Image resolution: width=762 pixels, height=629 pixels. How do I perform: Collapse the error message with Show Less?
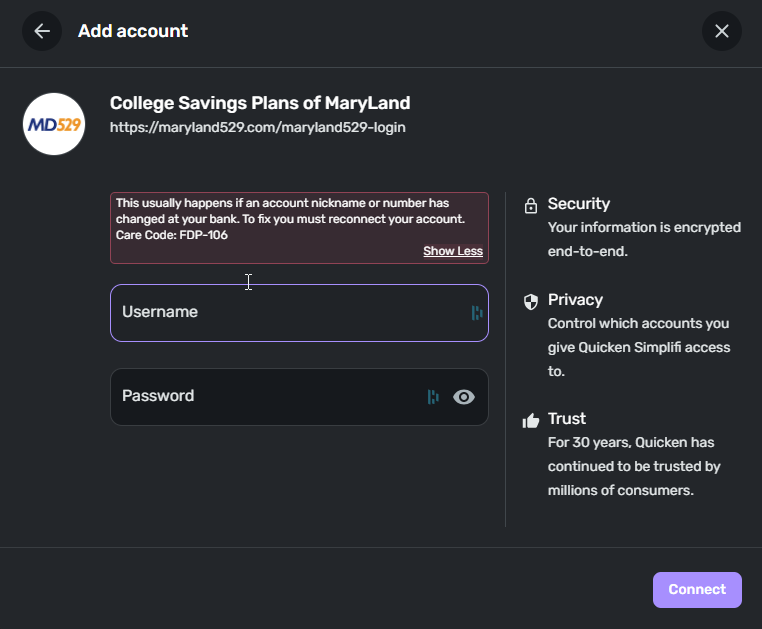(452, 251)
